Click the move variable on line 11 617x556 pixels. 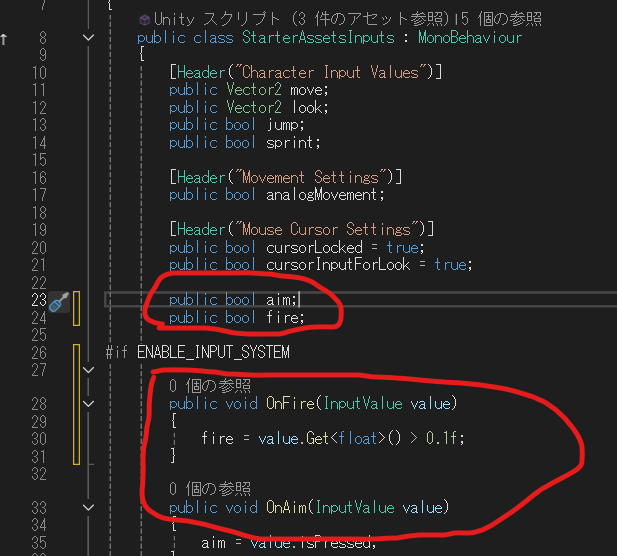tap(306, 90)
